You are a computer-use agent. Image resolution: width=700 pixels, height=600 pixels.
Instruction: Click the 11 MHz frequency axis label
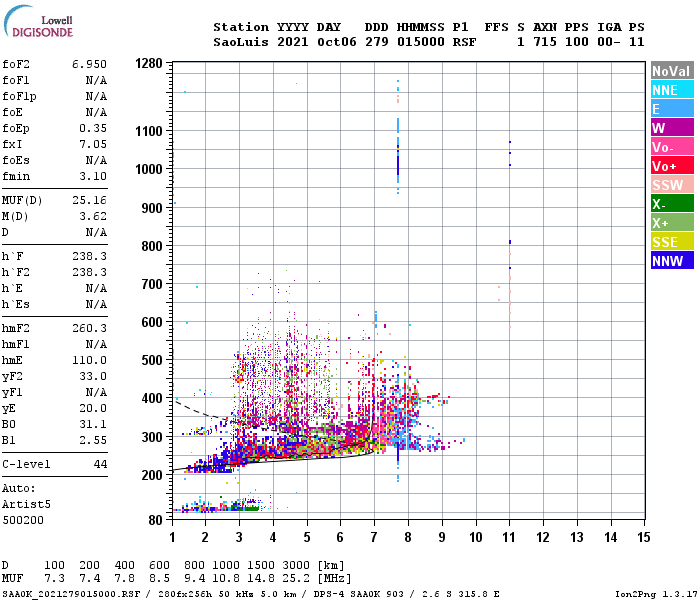coord(509,537)
